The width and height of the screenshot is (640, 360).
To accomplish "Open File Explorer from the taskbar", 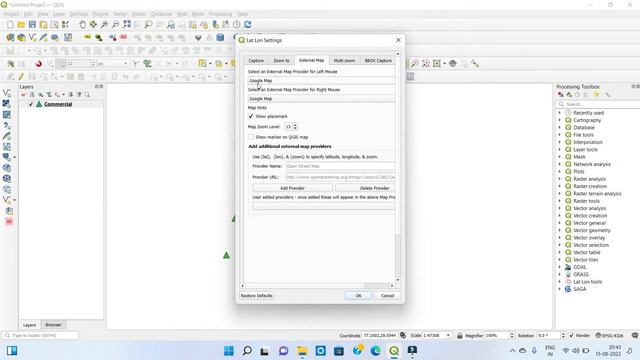I will 302,351.
